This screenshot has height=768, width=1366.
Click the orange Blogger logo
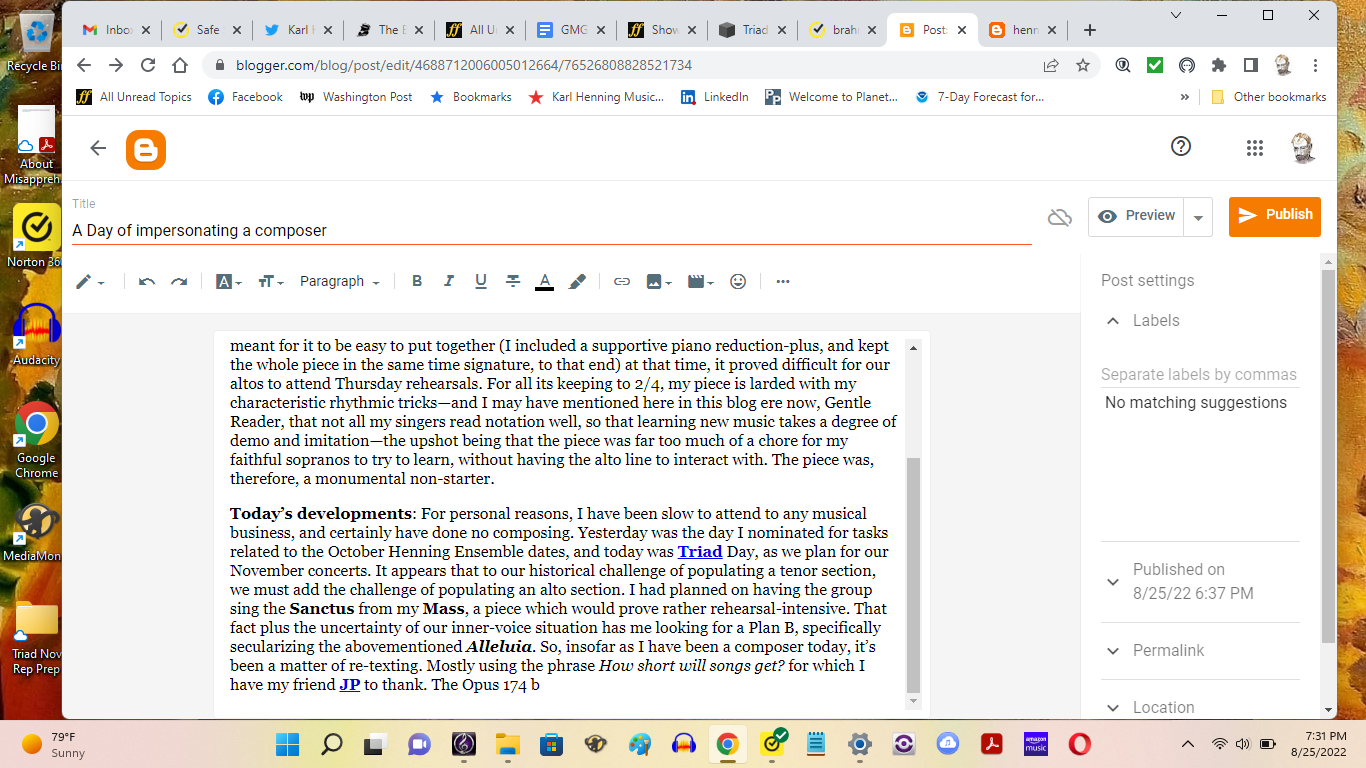coord(146,150)
